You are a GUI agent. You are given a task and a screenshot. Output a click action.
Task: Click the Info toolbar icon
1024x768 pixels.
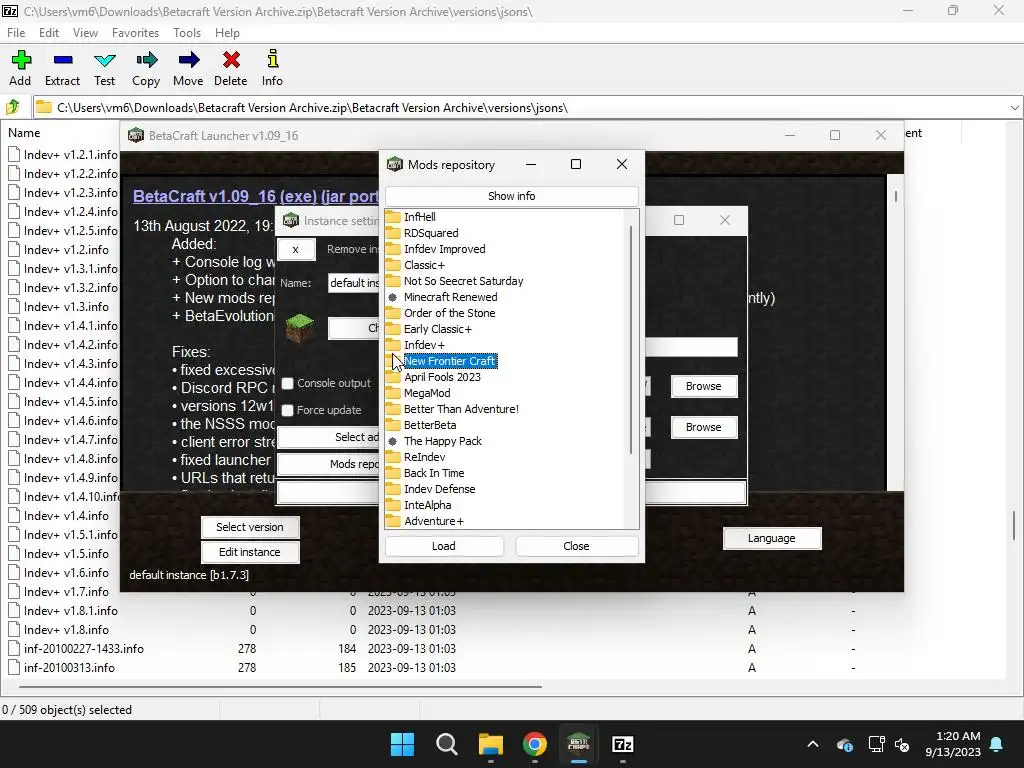coord(272,59)
